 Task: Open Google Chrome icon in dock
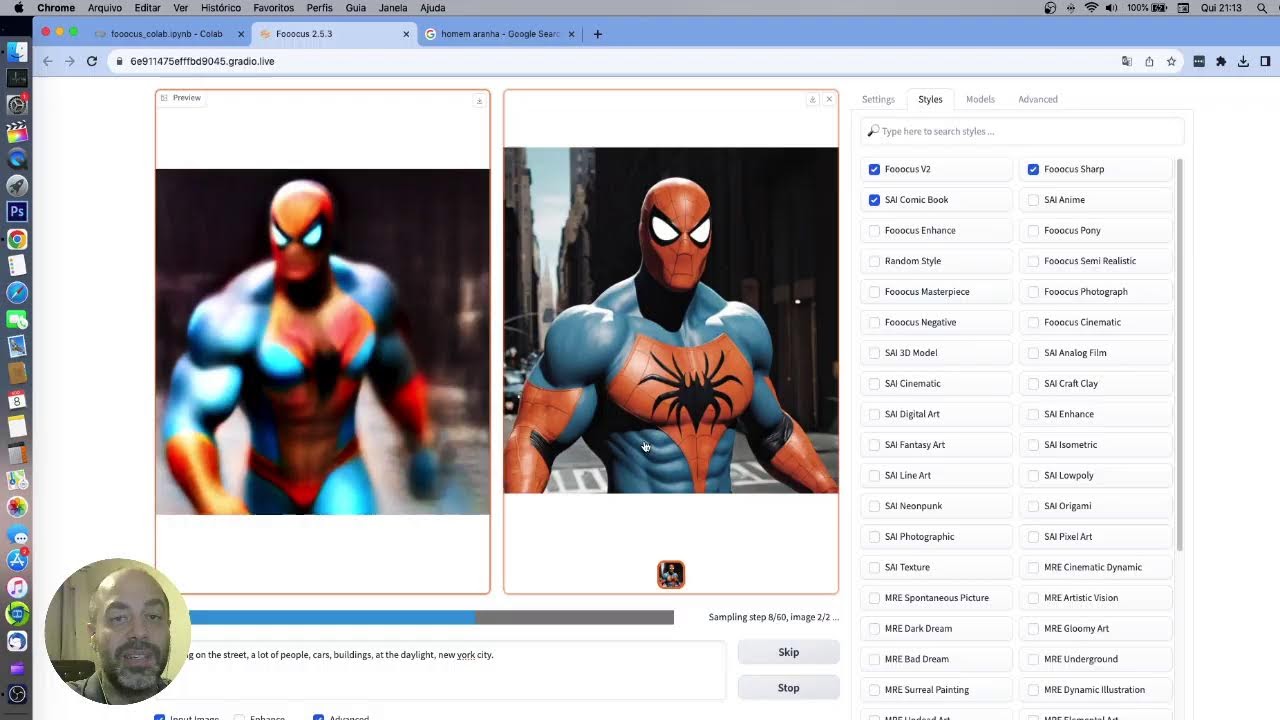tap(17, 239)
